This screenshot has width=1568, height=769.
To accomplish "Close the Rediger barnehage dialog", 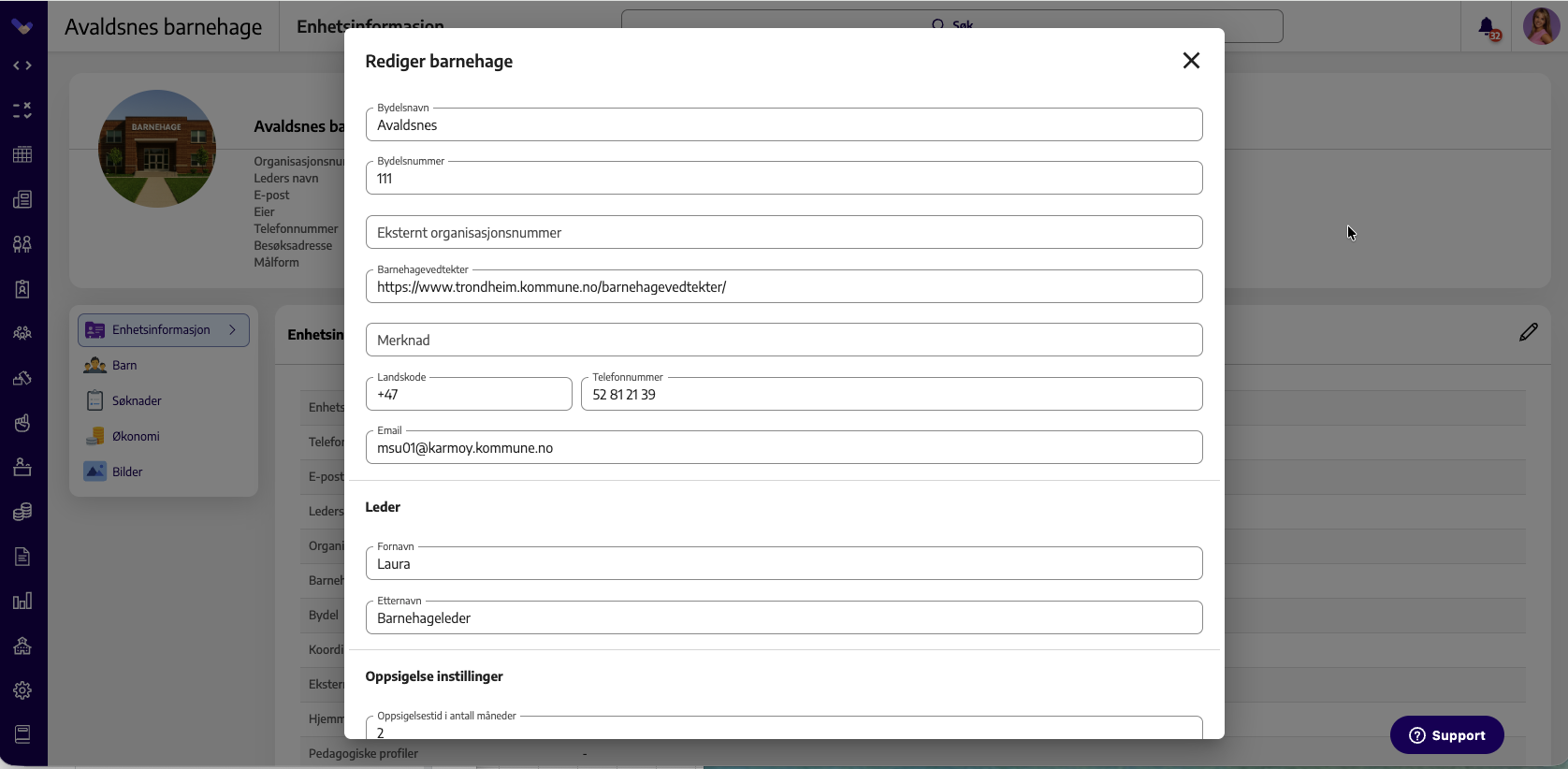I will (x=1191, y=61).
